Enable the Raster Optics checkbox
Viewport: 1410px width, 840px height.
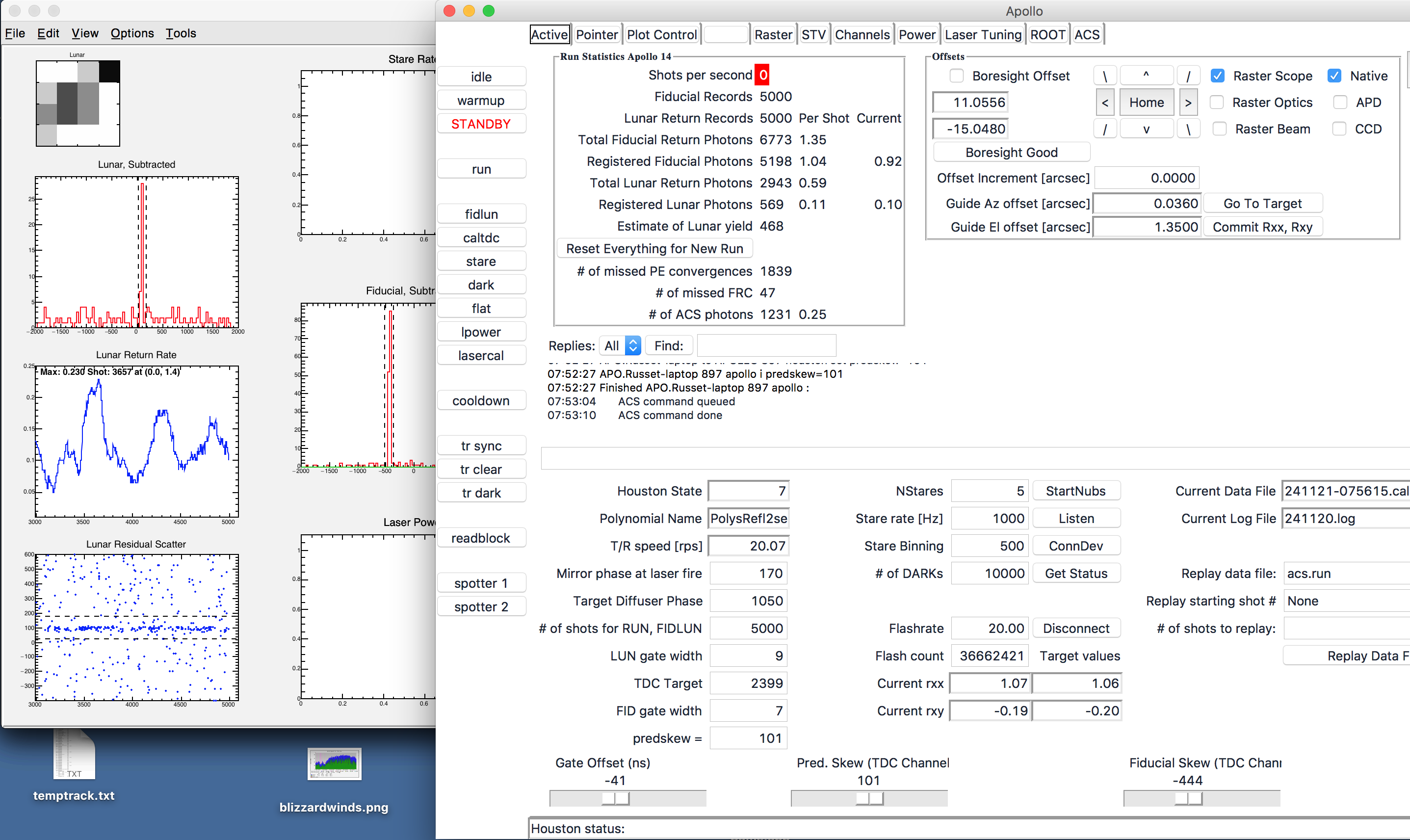point(1217,103)
